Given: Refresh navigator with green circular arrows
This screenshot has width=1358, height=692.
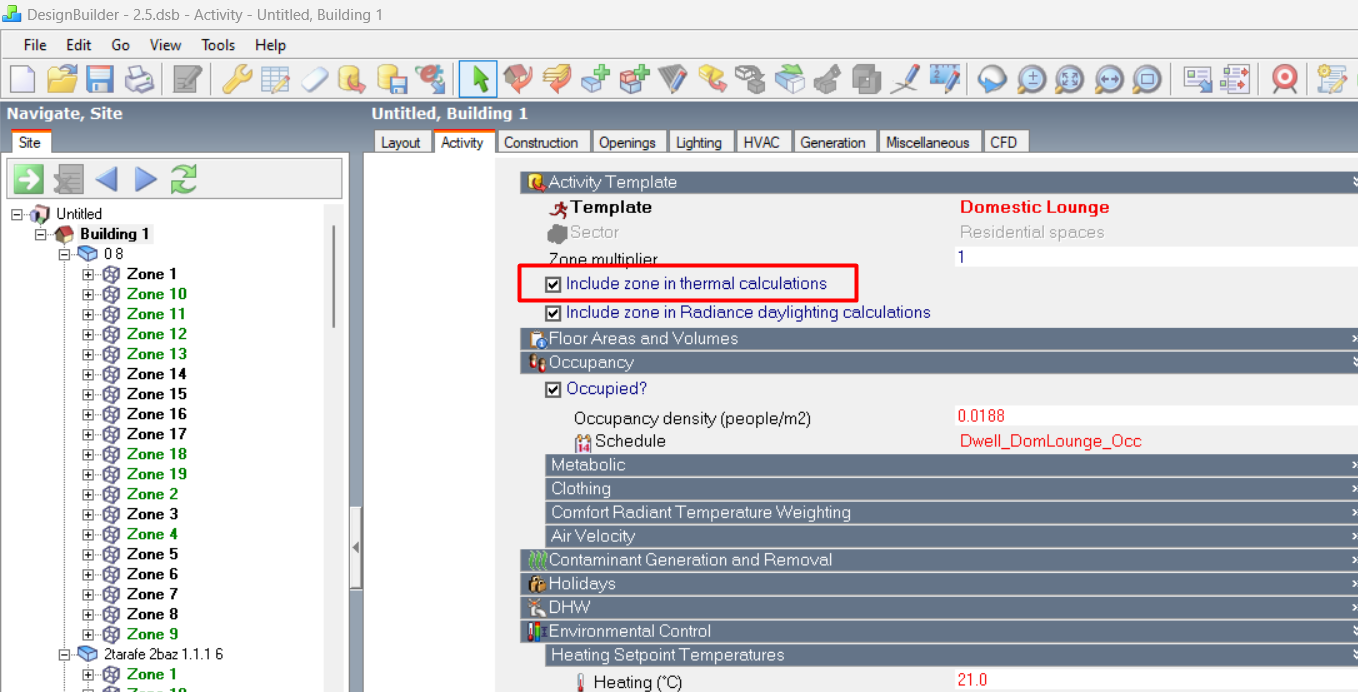Looking at the screenshot, I should point(184,179).
